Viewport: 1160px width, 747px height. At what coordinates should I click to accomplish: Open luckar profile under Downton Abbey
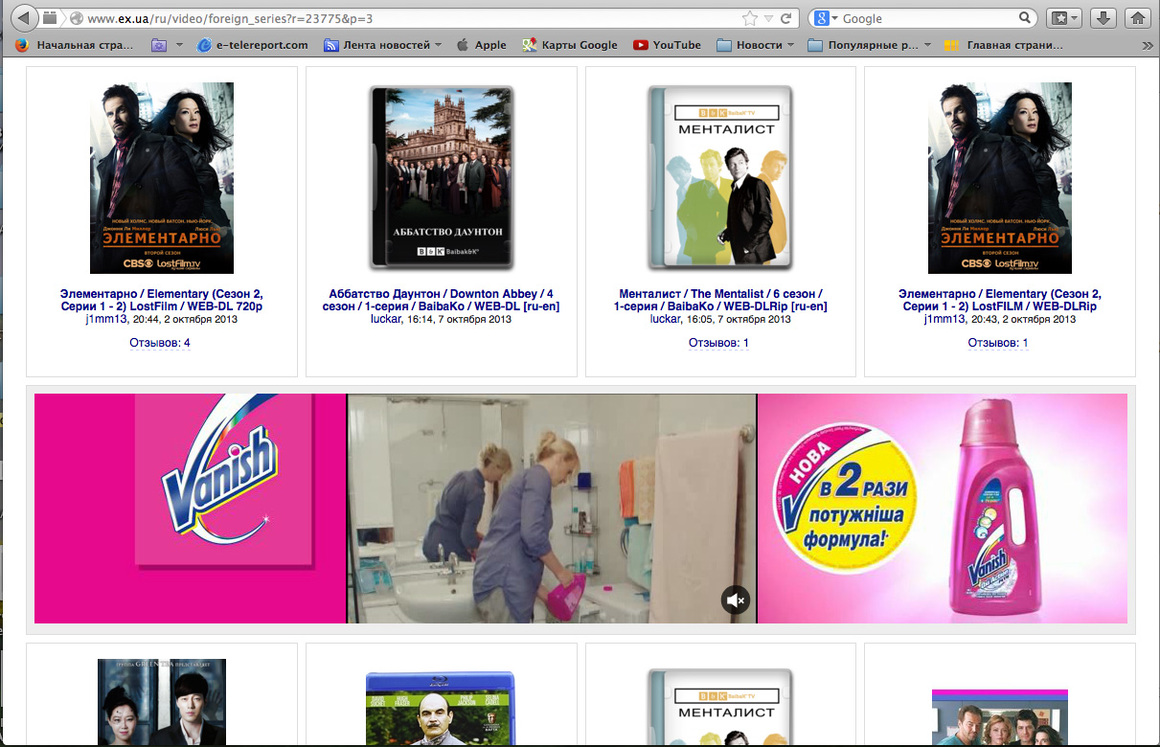click(385, 319)
